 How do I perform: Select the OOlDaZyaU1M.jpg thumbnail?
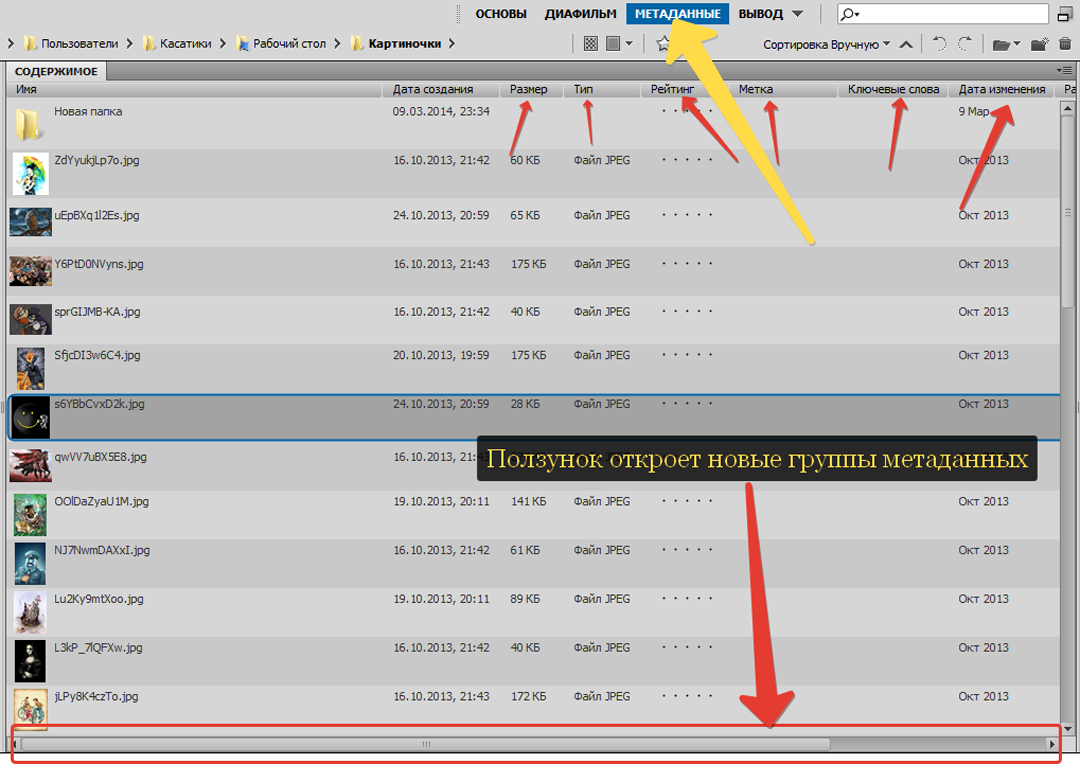pyautogui.click(x=30, y=514)
